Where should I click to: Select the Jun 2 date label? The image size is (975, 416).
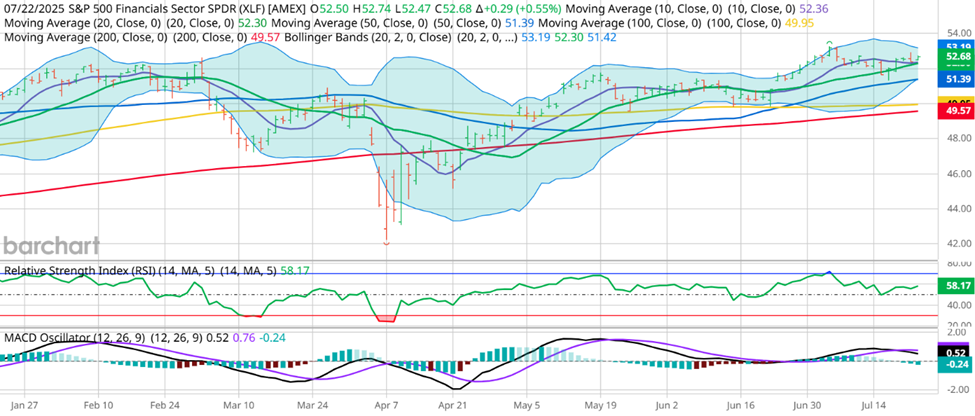(669, 404)
